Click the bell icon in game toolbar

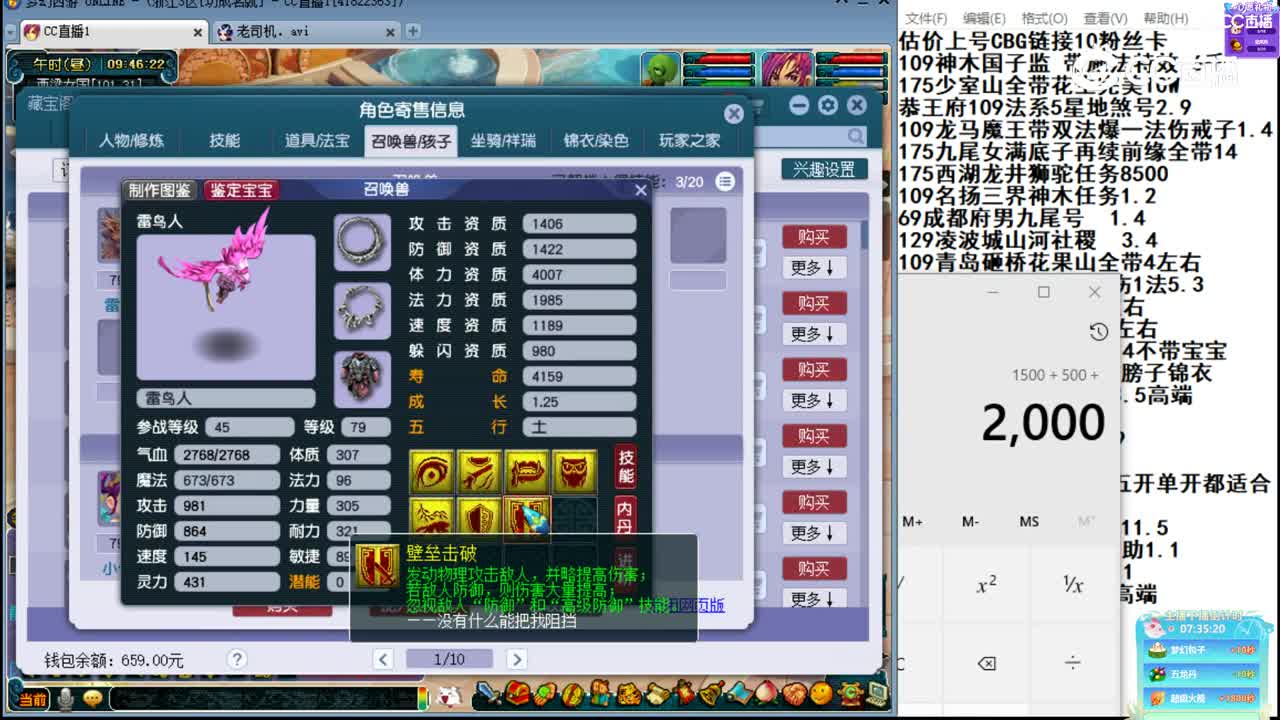712,693
